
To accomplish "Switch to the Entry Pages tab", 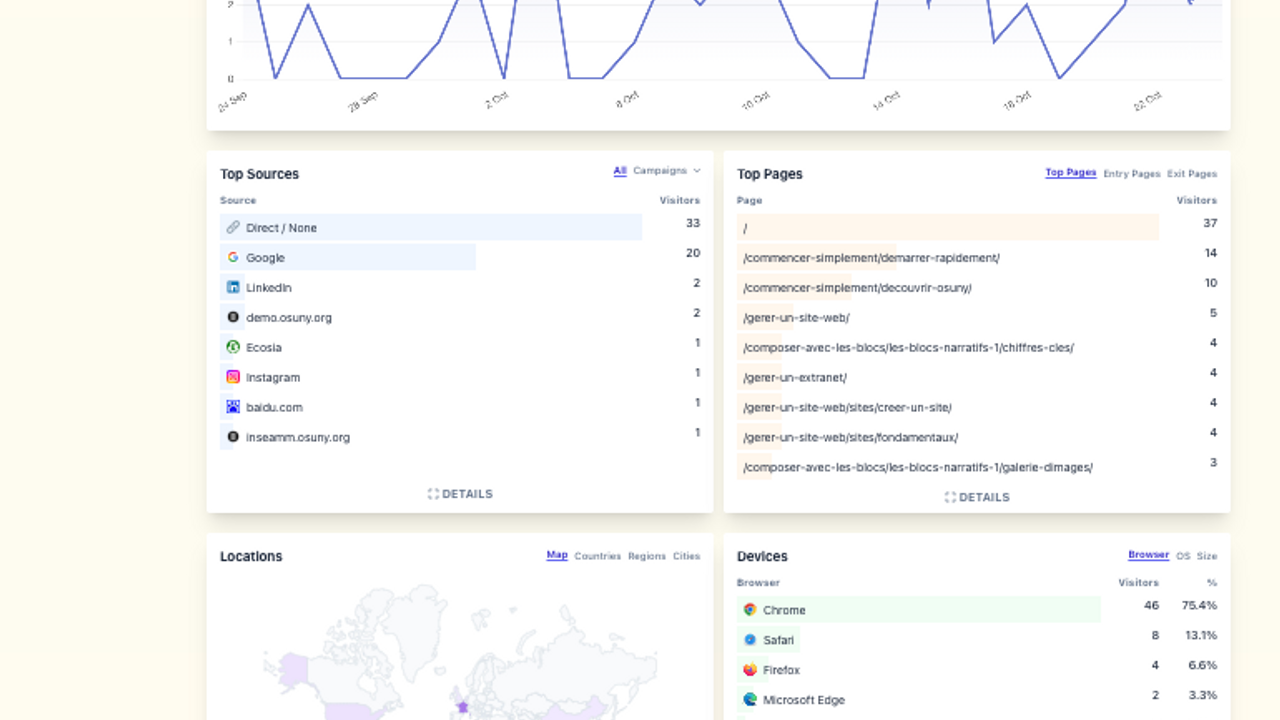I will [x=1131, y=173].
